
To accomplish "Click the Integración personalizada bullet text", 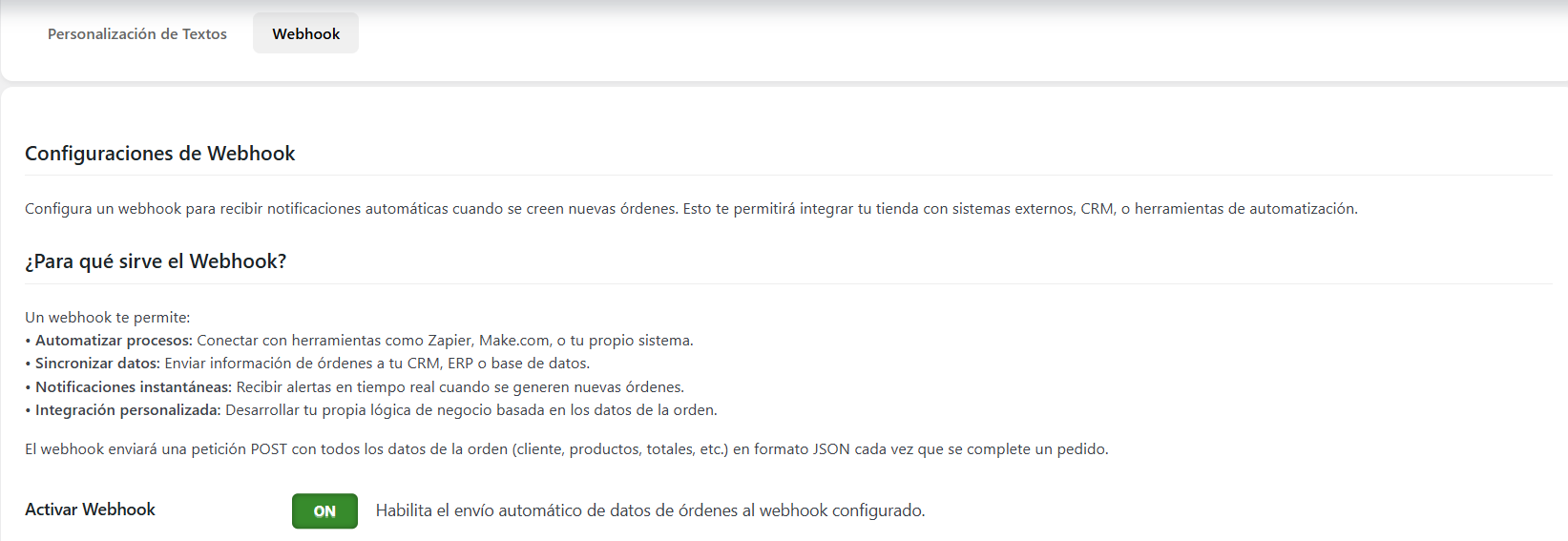I will (371, 410).
